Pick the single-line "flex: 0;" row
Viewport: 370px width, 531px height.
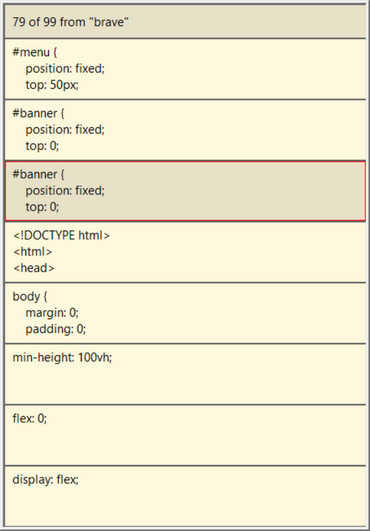185,435
